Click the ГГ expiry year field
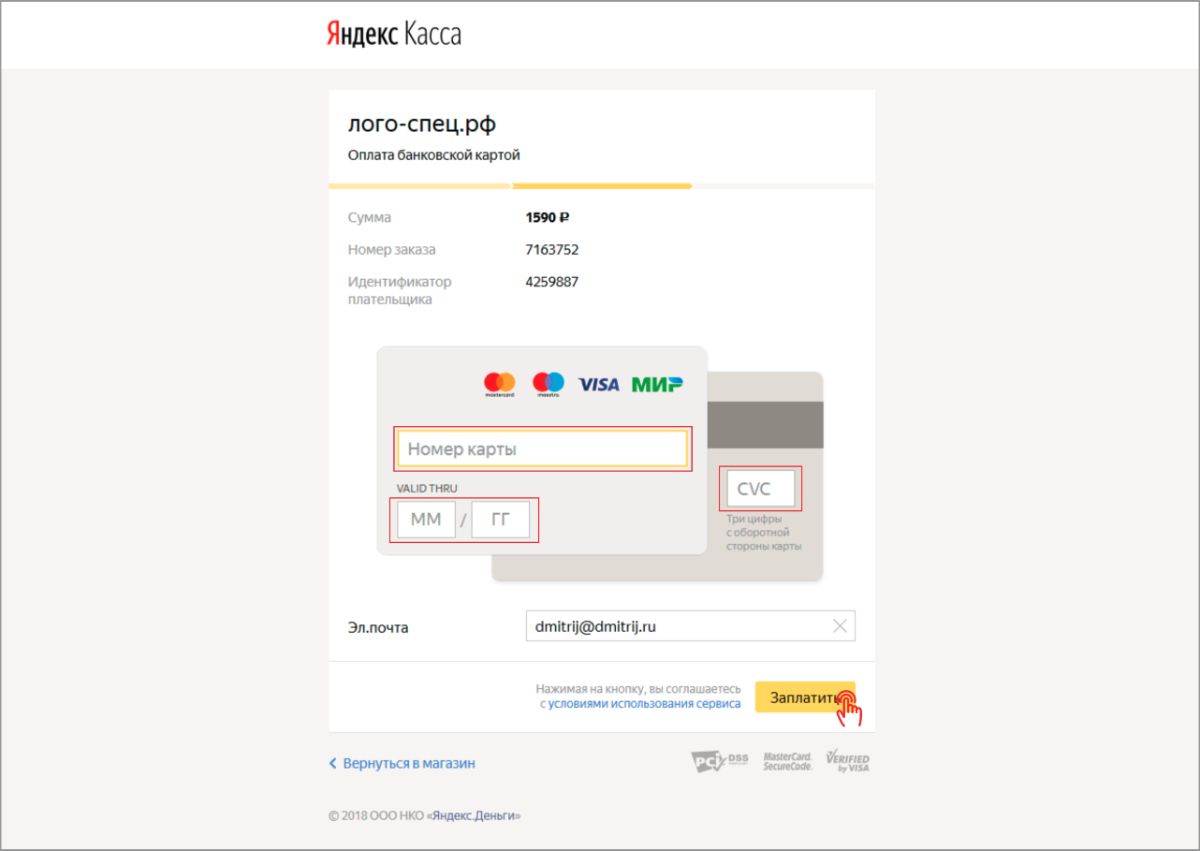 point(500,520)
